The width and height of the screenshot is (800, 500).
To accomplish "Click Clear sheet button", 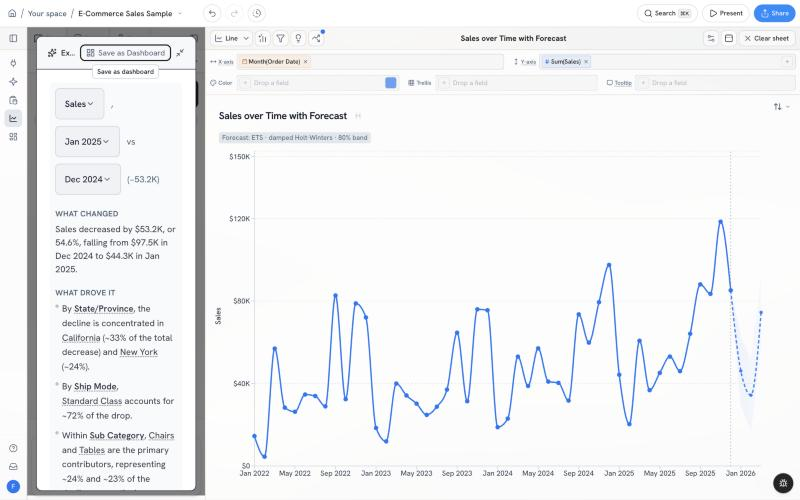I will (x=767, y=38).
